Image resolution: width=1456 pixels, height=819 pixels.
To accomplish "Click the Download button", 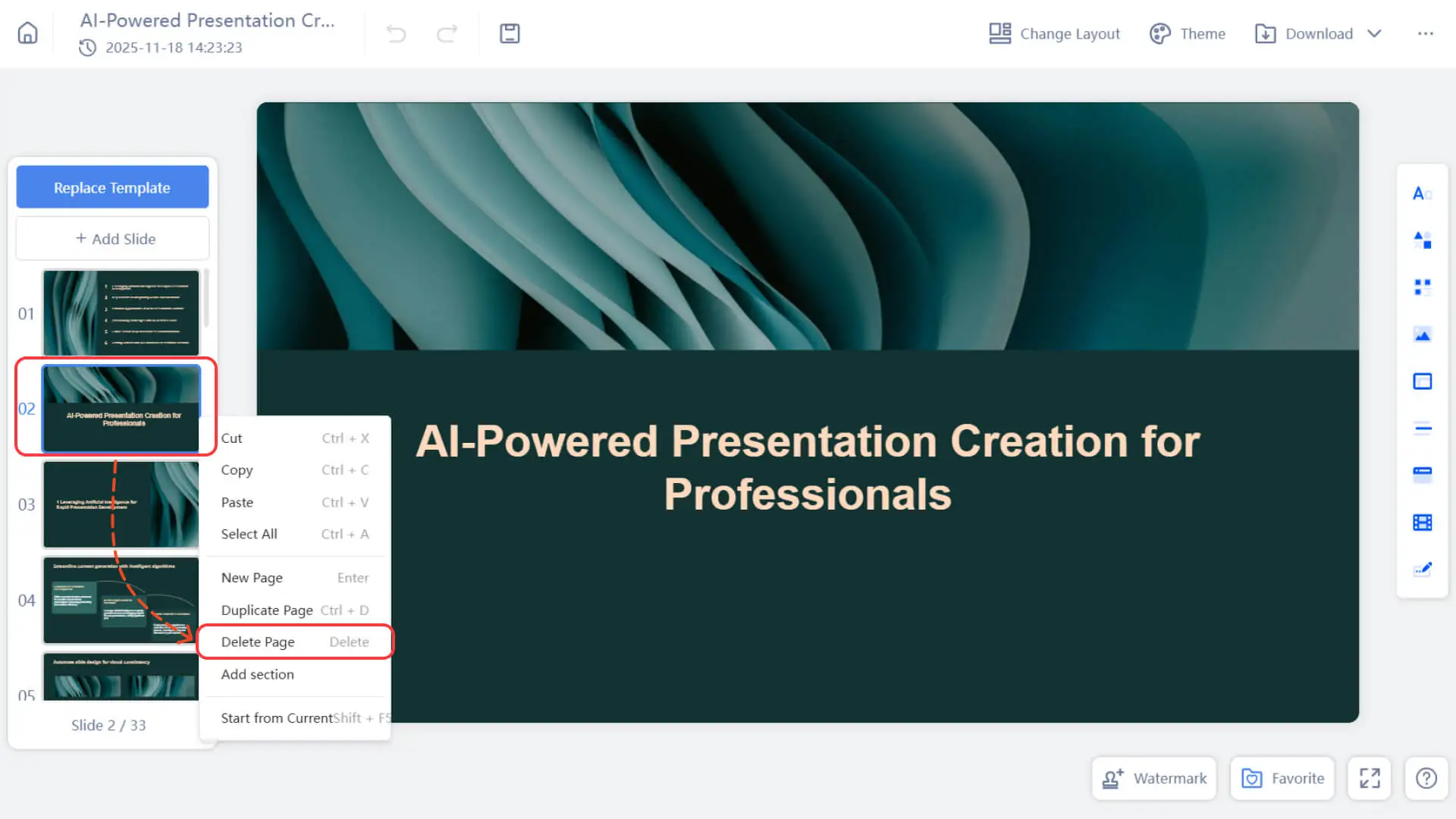I will pyautogui.click(x=1304, y=33).
